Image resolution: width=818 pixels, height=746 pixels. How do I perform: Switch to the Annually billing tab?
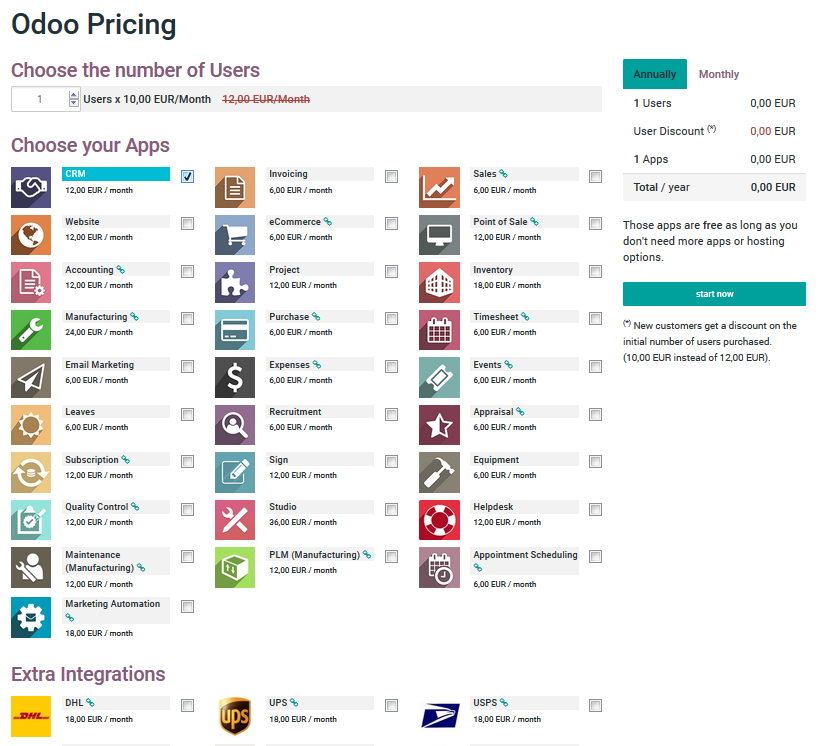pos(655,74)
